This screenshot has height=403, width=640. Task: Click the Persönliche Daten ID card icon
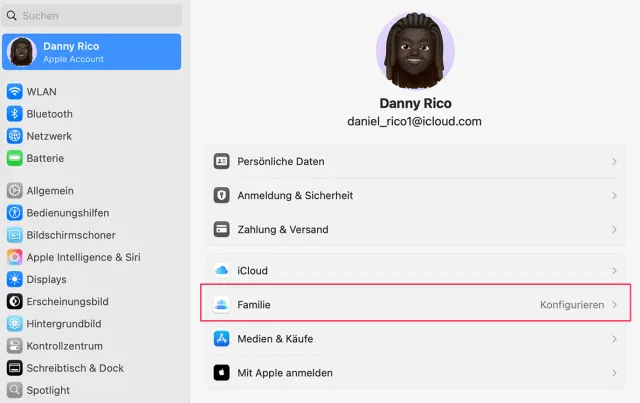(222, 161)
